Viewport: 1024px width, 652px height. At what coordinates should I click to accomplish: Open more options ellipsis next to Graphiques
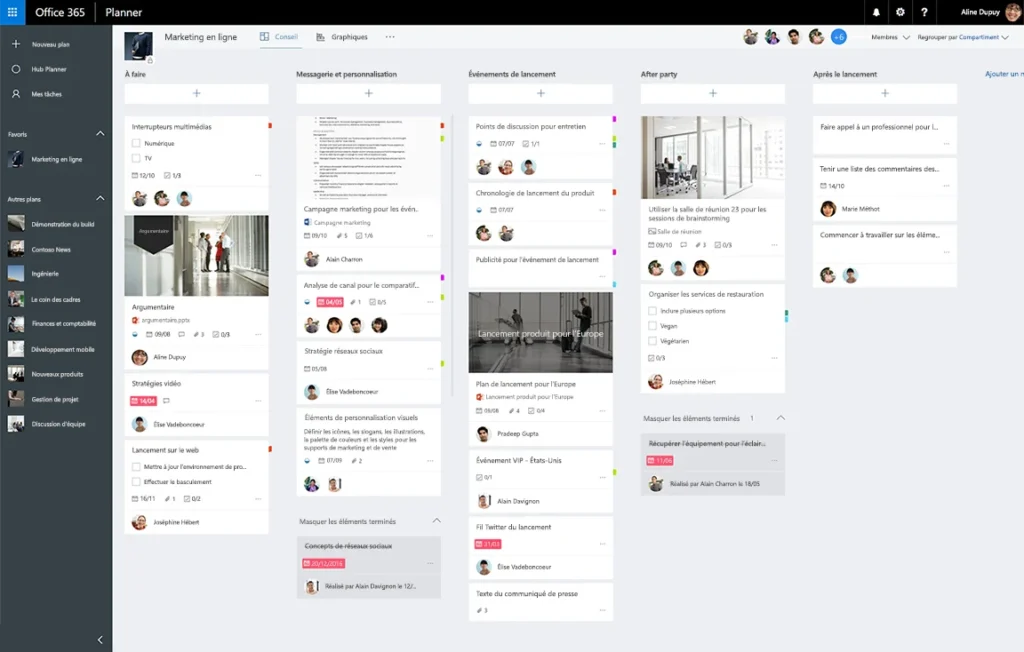(x=390, y=37)
